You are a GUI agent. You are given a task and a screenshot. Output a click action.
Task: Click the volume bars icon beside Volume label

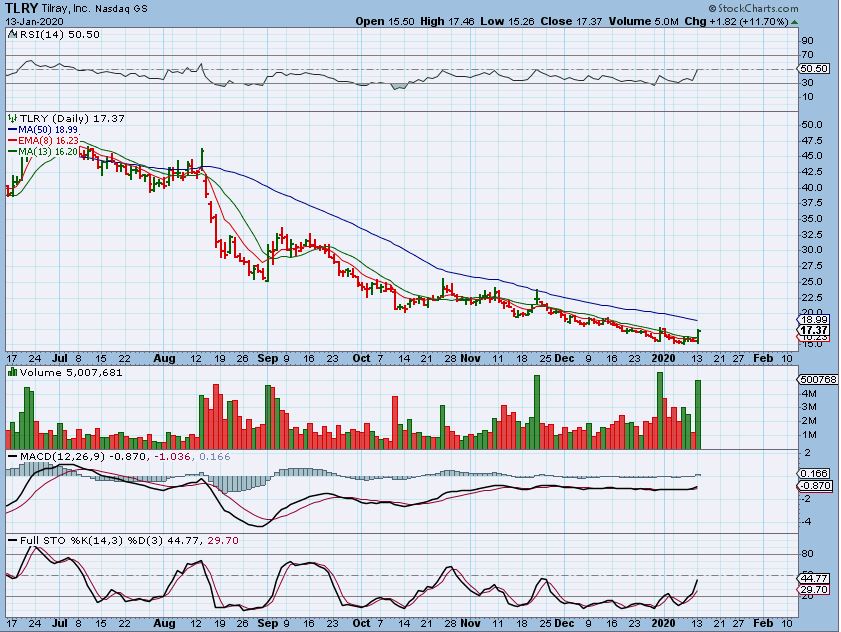click(x=13, y=372)
